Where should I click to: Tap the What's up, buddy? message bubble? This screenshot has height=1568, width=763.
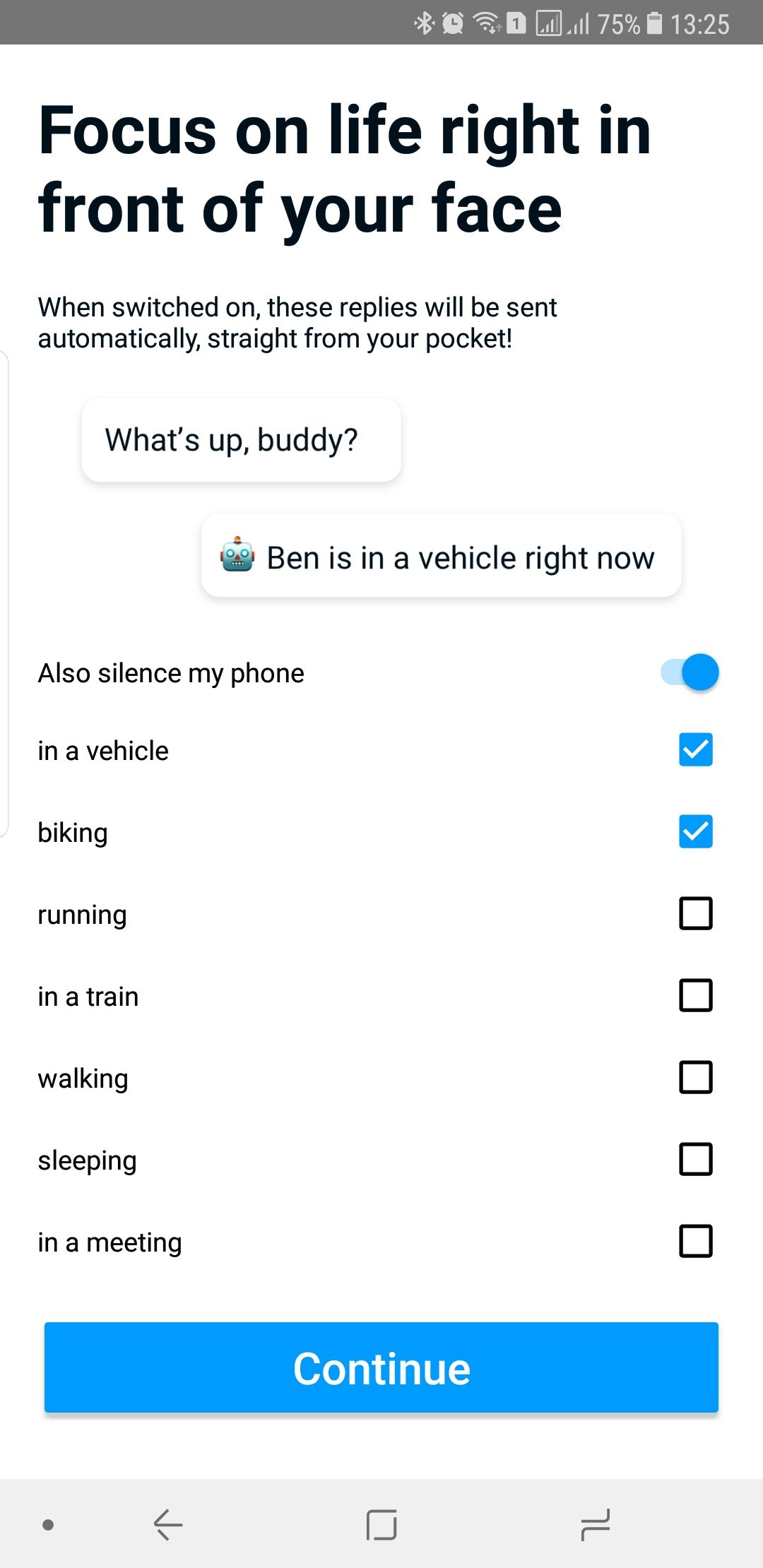tap(241, 440)
